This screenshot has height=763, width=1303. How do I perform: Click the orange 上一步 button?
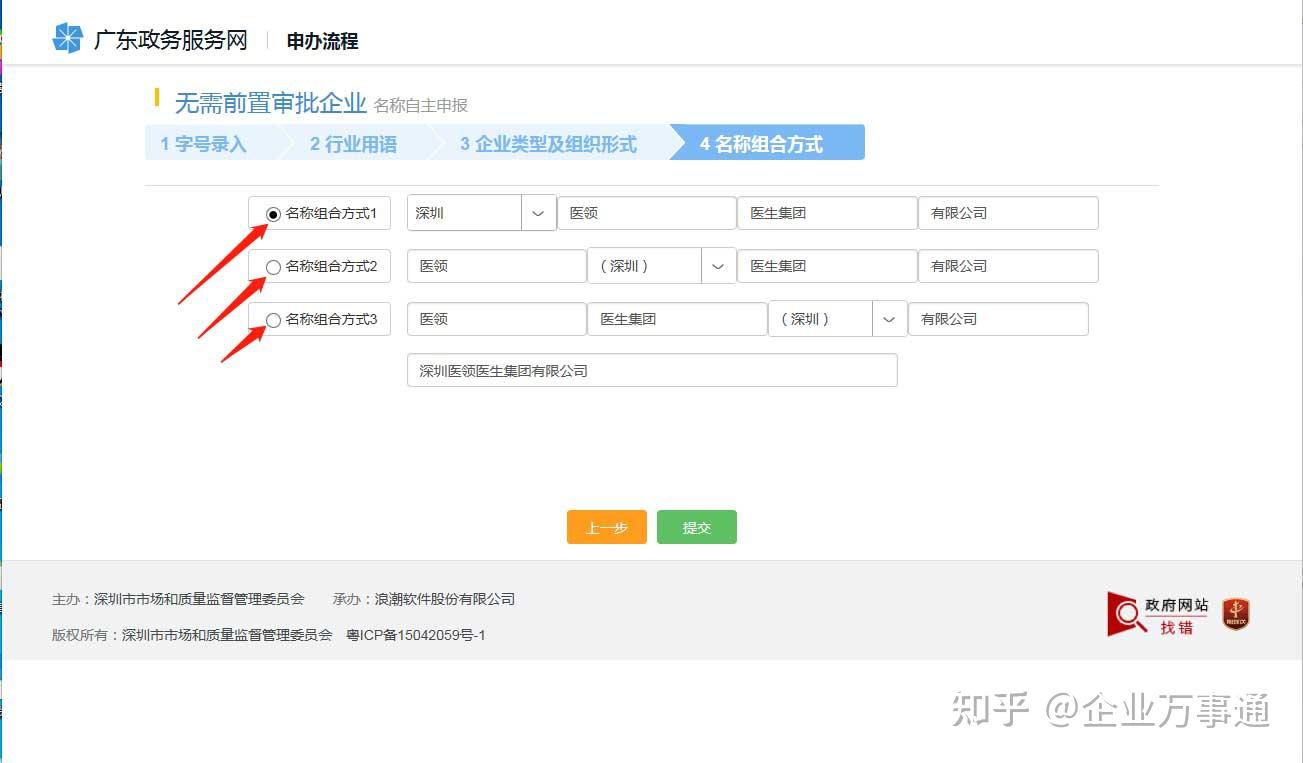[x=607, y=527]
